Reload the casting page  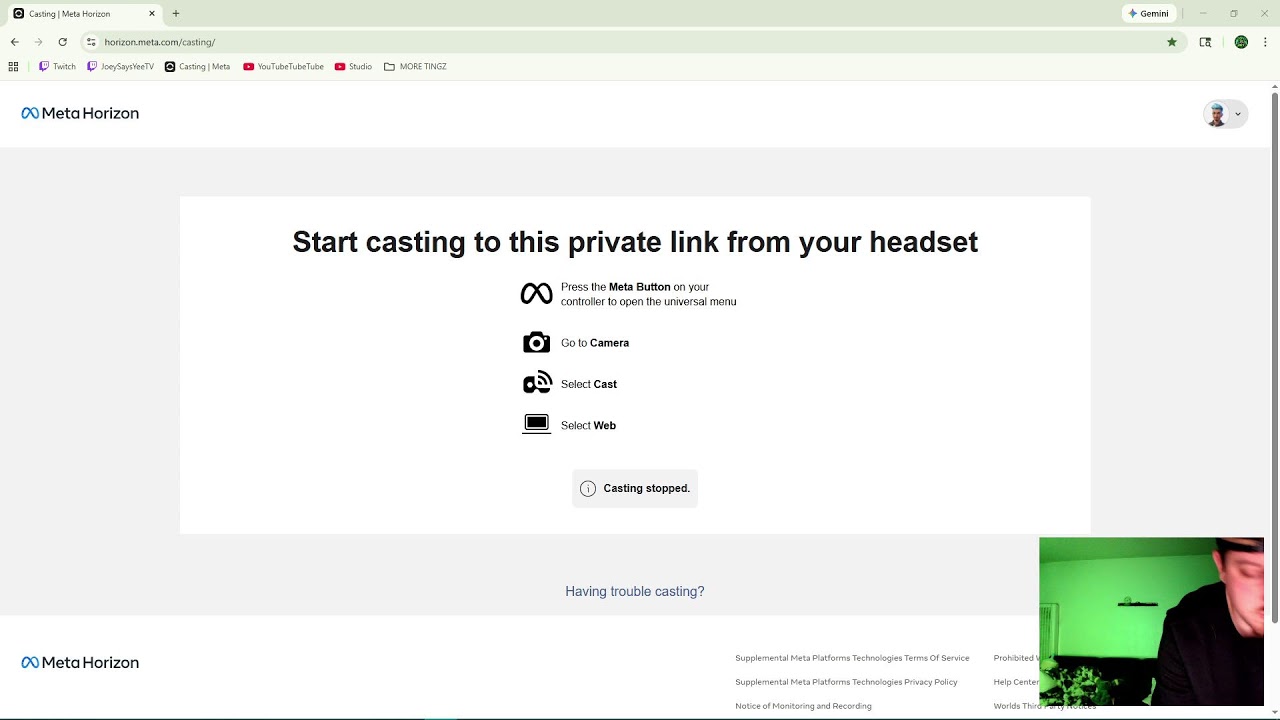point(62,42)
